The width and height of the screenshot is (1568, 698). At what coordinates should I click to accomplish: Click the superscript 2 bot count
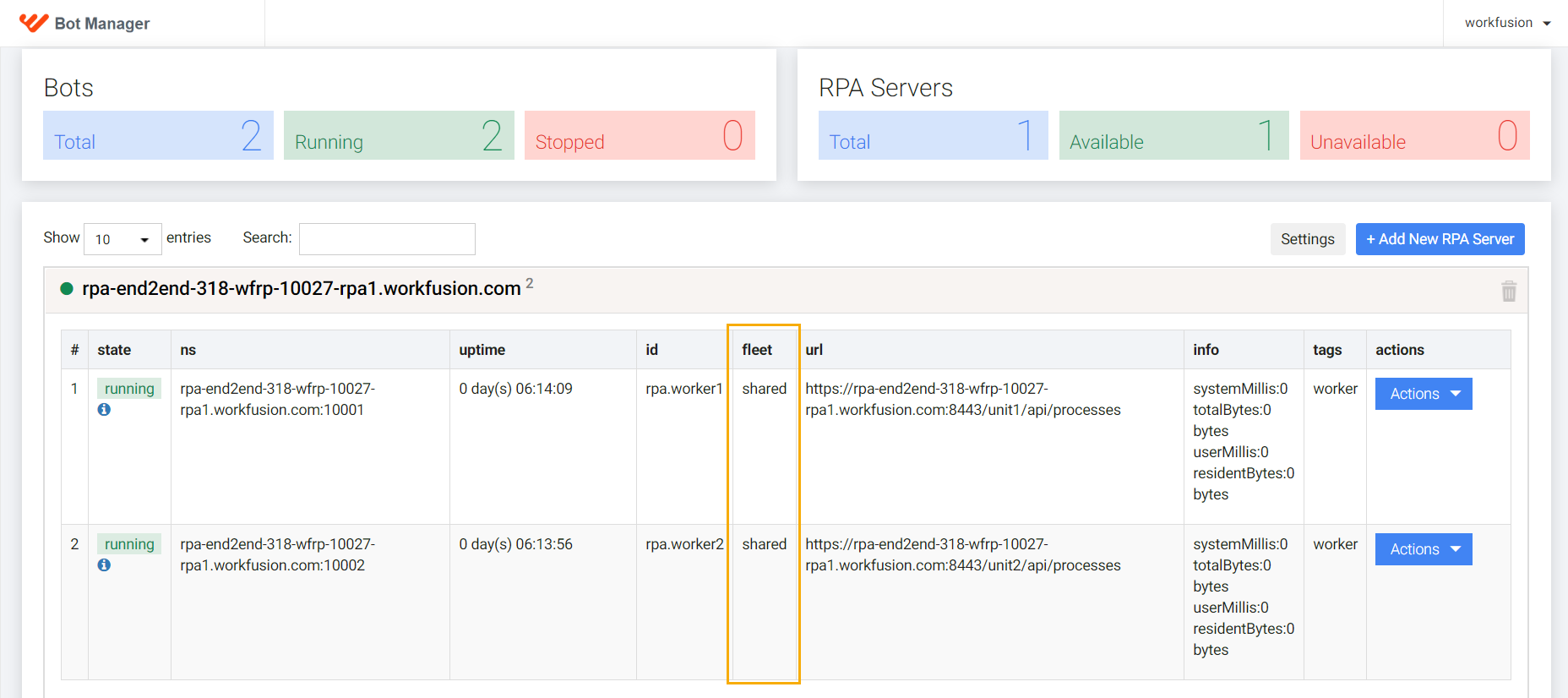[530, 283]
